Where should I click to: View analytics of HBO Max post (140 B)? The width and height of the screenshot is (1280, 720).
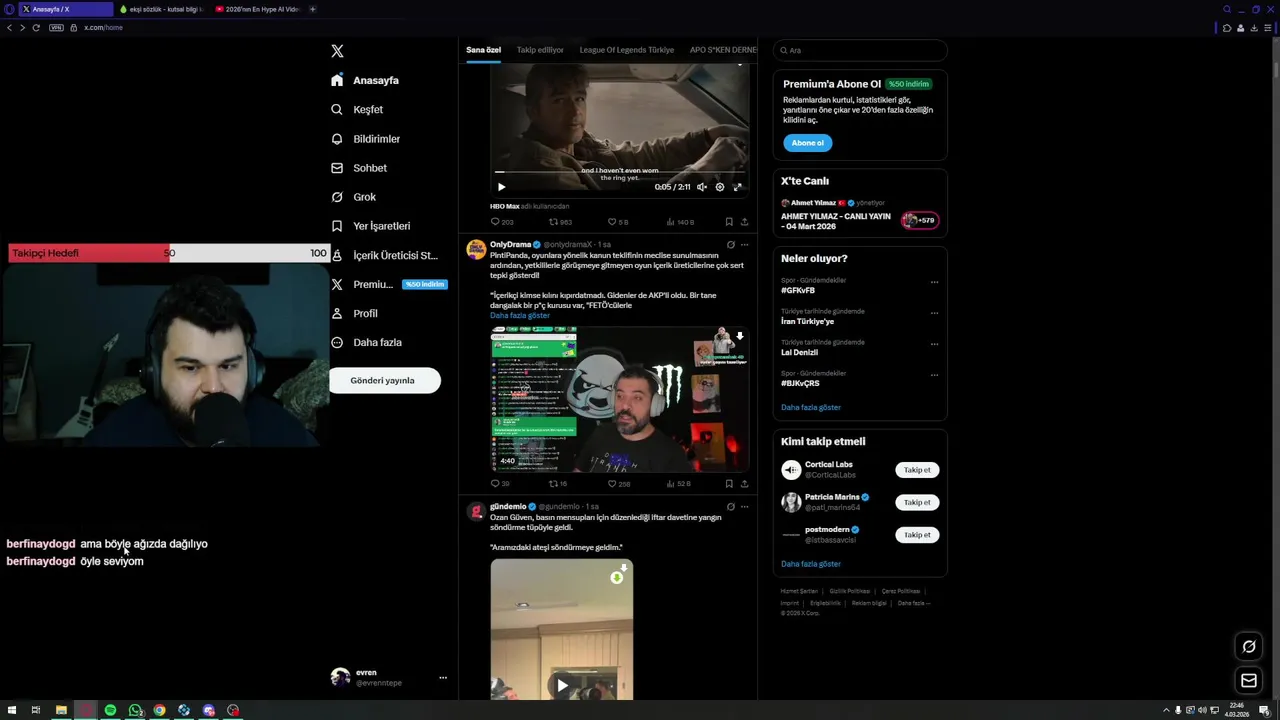click(680, 222)
